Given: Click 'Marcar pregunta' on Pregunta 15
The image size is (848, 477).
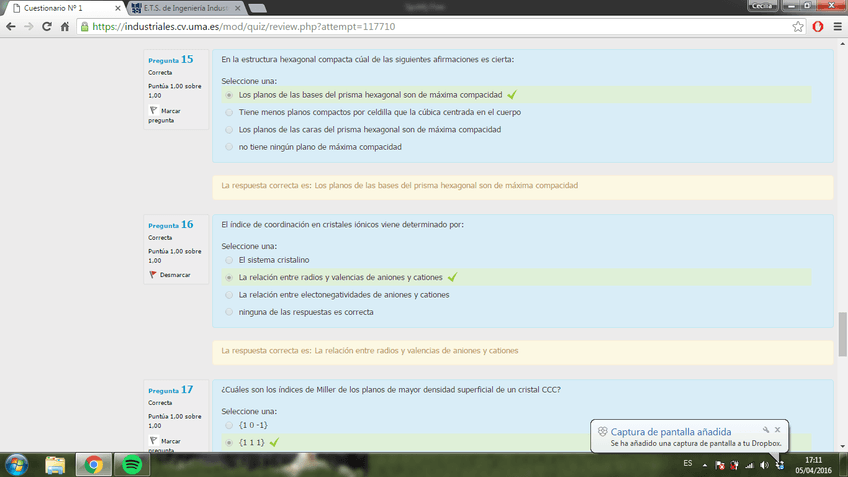Looking at the screenshot, I should [165, 114].
